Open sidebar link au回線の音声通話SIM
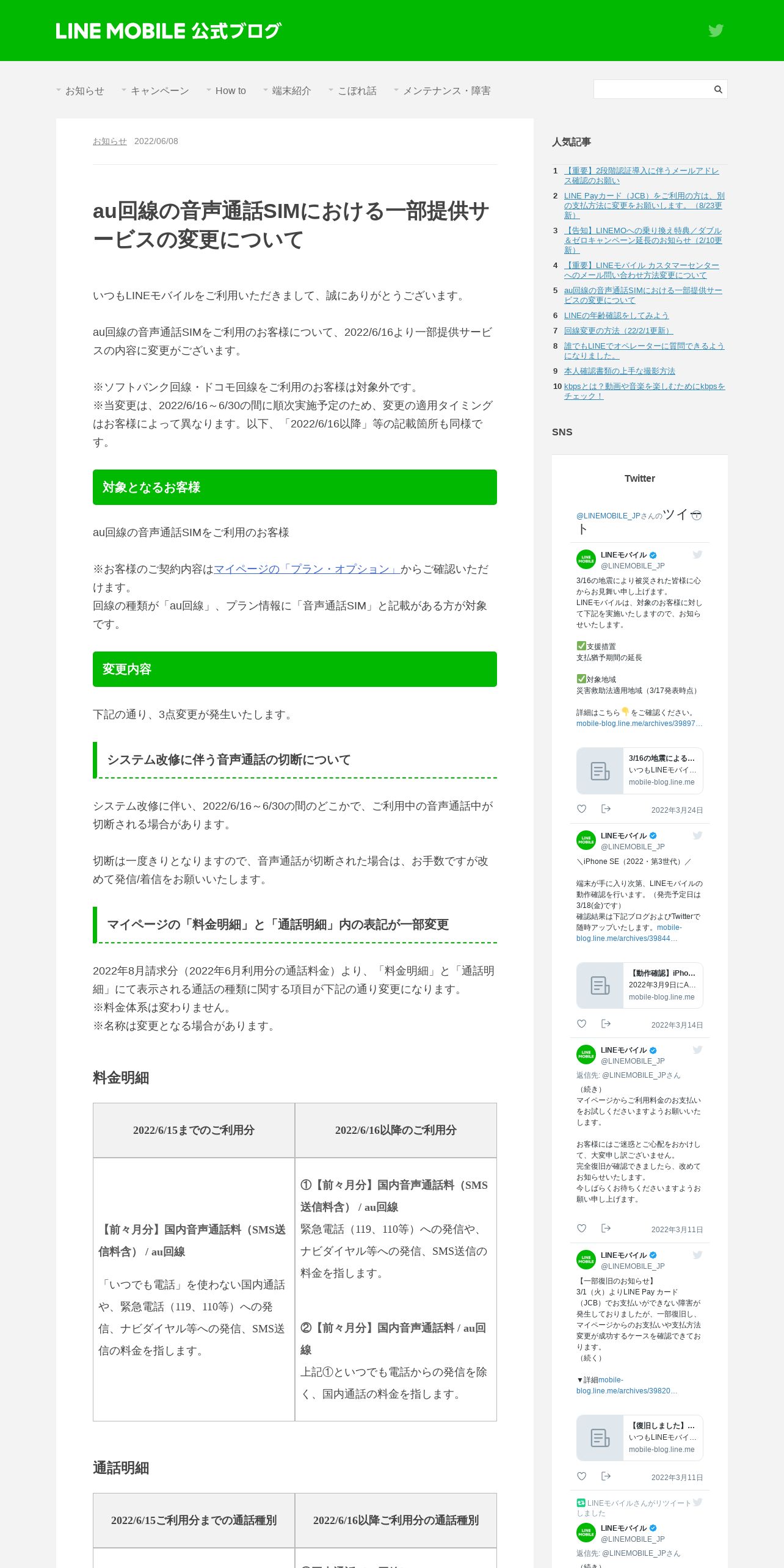Viewport: 784px width, 1568px height. point(643,295)
